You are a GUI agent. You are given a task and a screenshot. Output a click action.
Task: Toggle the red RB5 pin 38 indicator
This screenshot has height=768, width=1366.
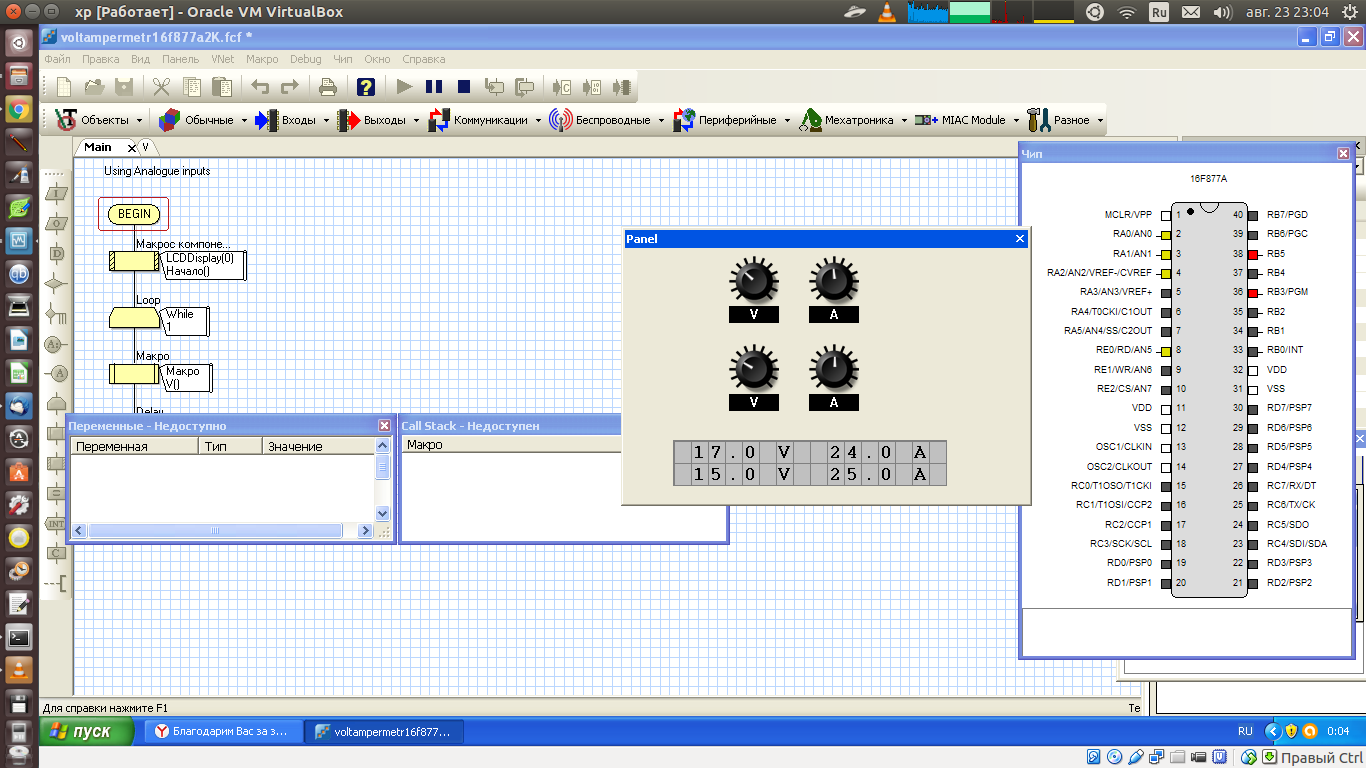coord(1252,254)
